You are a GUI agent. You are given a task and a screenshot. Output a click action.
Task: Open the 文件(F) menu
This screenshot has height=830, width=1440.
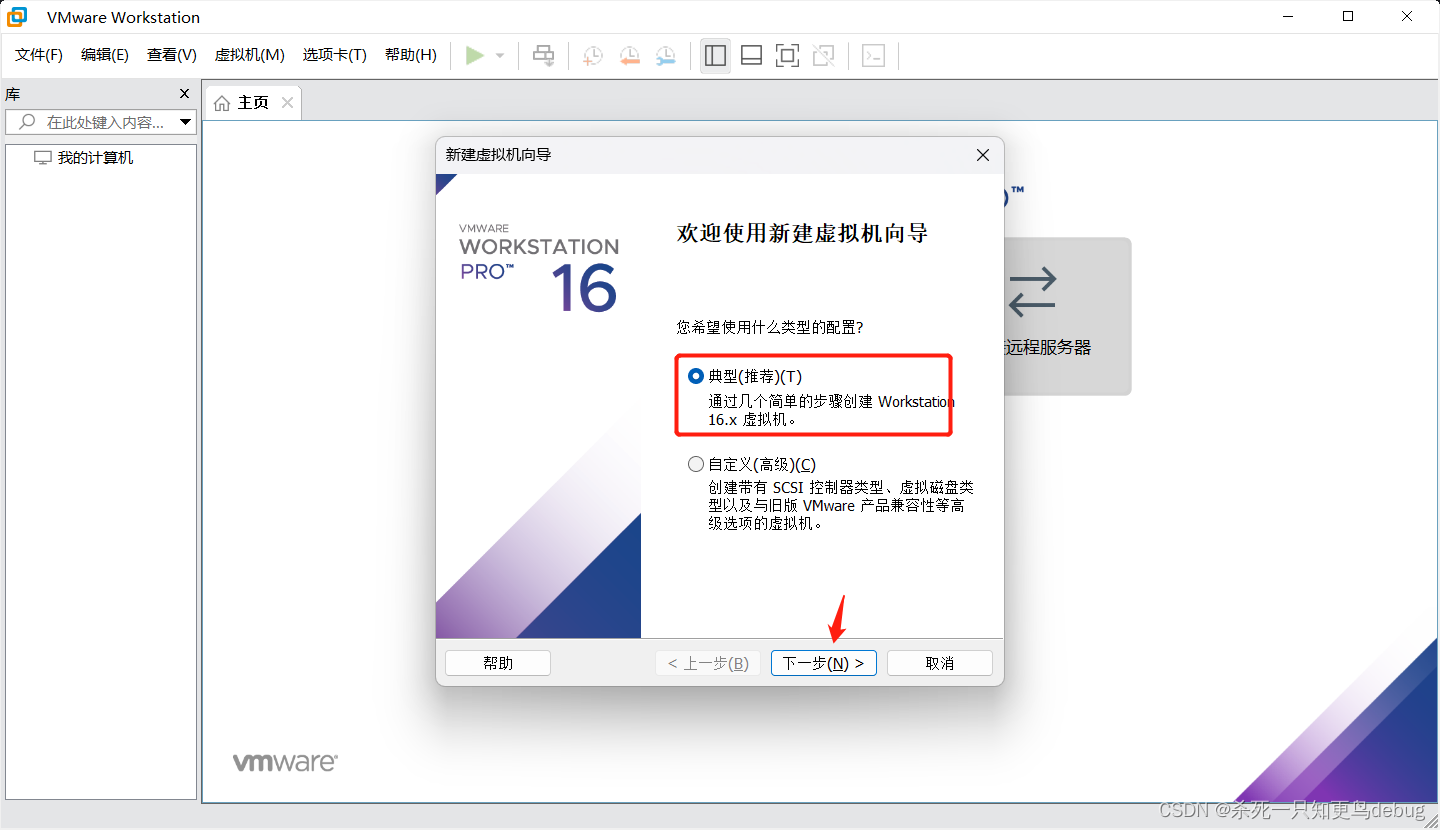pos(39,55)
